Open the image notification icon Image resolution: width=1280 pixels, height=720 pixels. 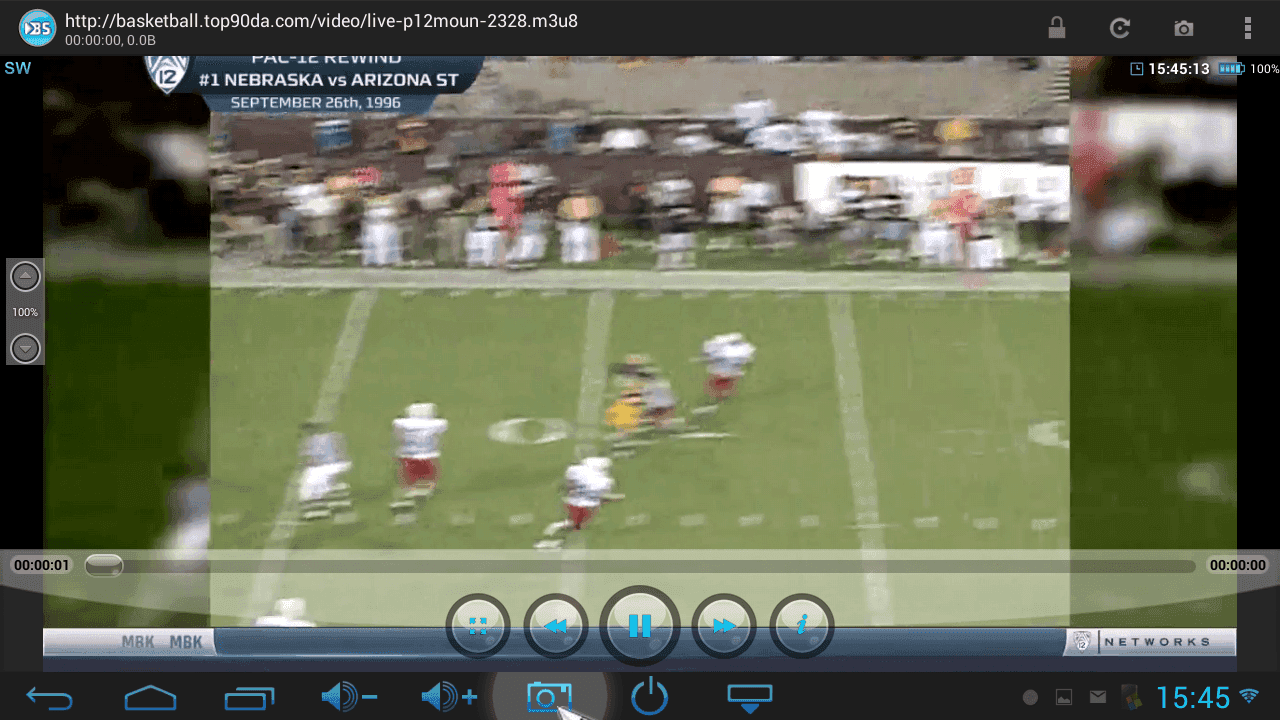1064,697
